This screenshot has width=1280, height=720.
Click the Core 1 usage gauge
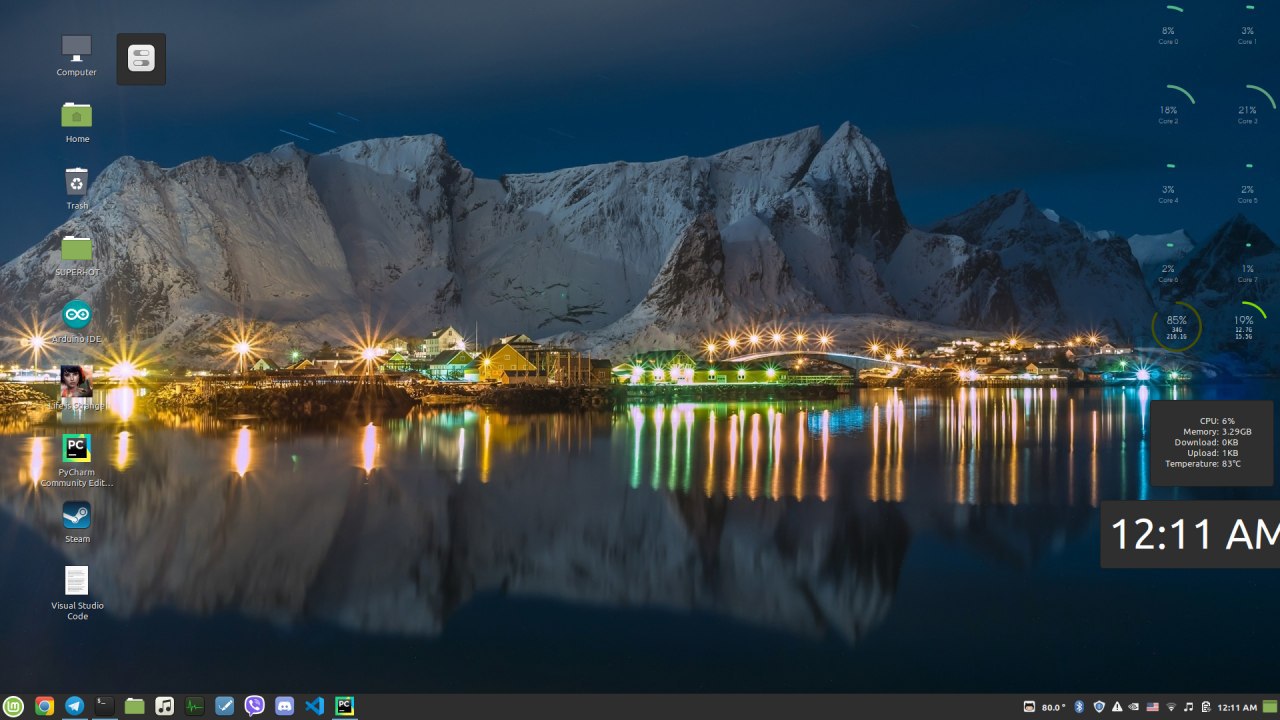(x=1248, y=27)
